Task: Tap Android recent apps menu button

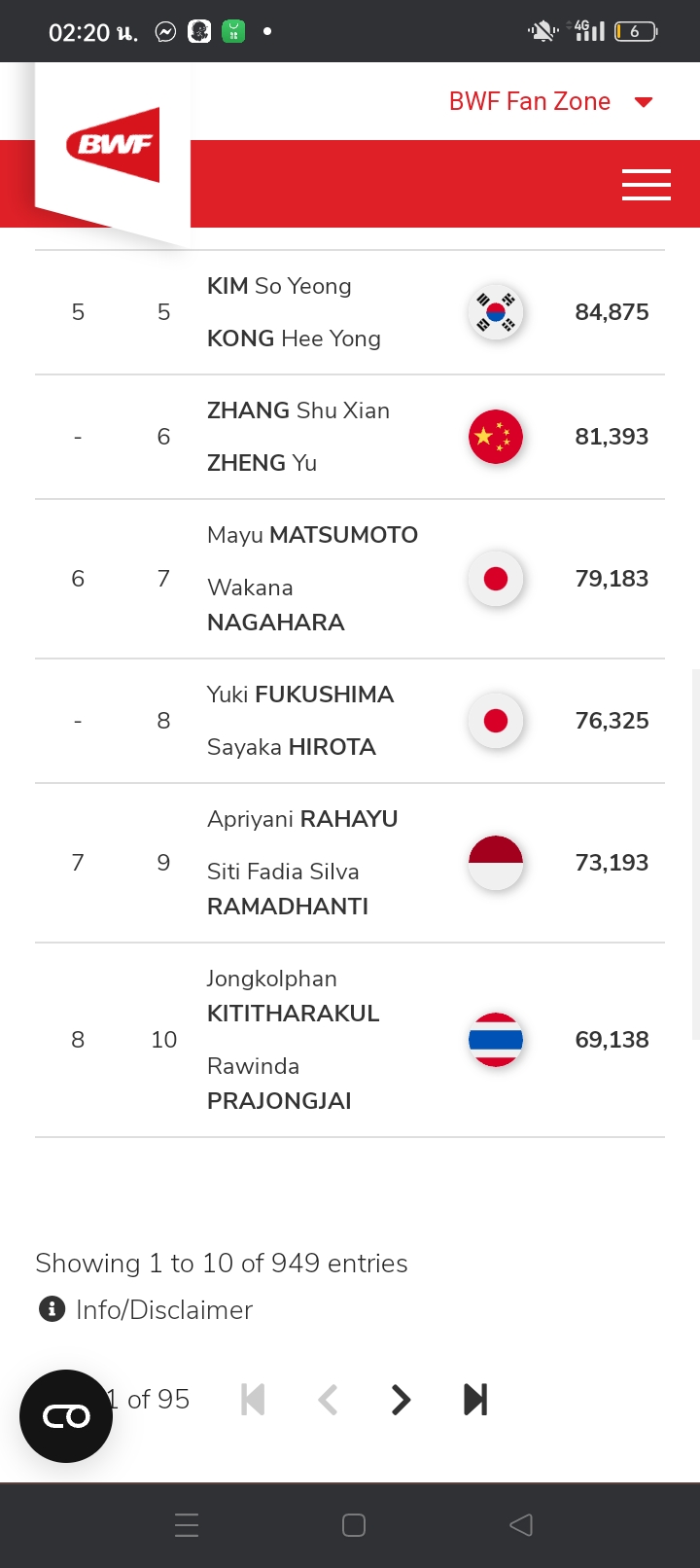Action: coord(187,1525)
